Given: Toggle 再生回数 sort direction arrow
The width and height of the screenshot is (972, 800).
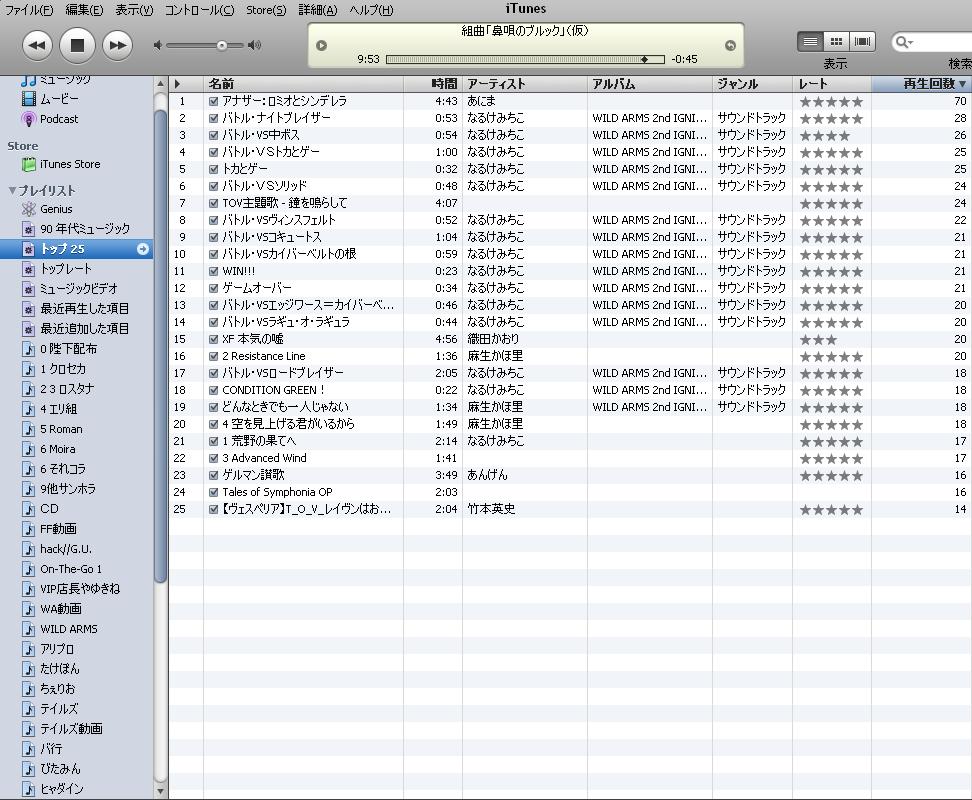Looking at the screenshot, I should 963,84.
